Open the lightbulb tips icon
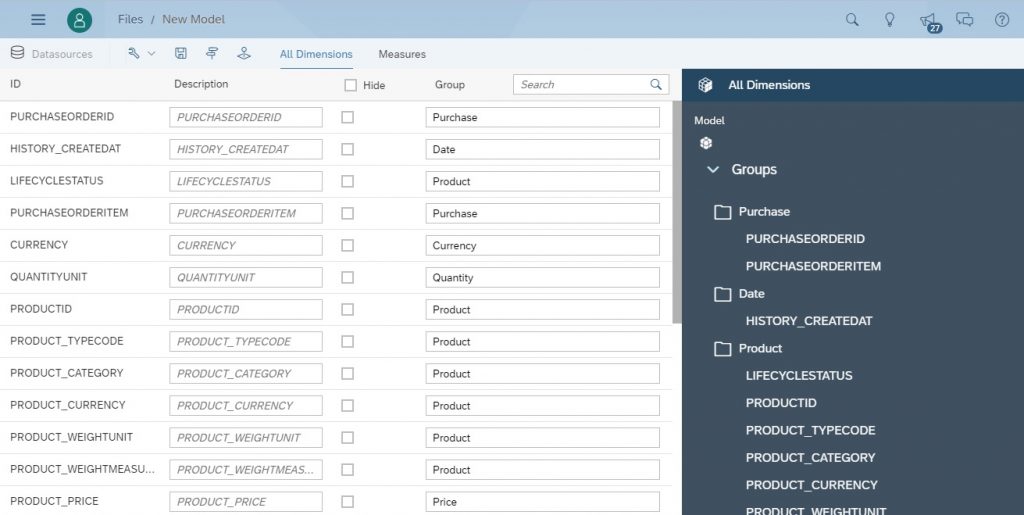Viewport: 1024px width, 515px height. [x=889, y=20]
